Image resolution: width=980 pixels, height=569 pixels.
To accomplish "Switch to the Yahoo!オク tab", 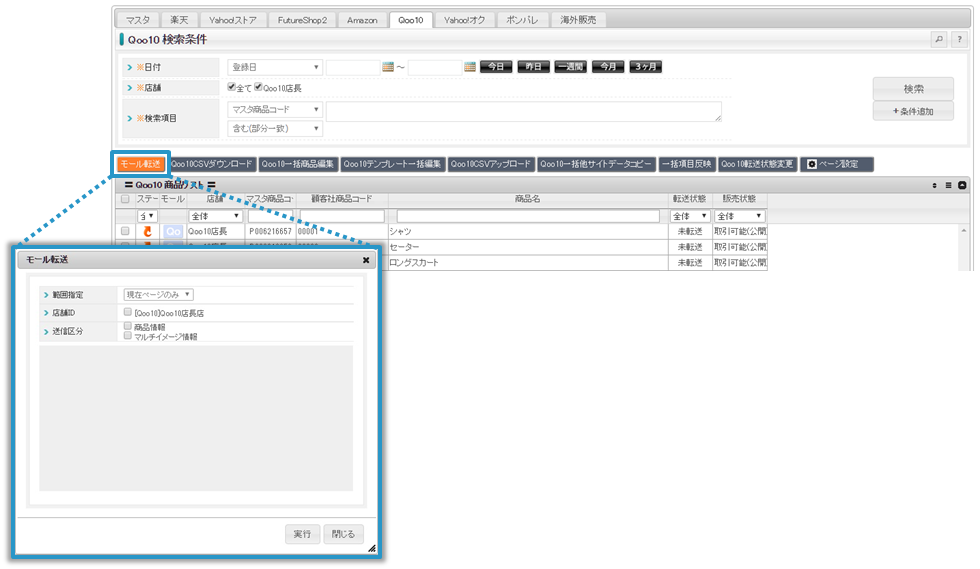I will 464,20.
